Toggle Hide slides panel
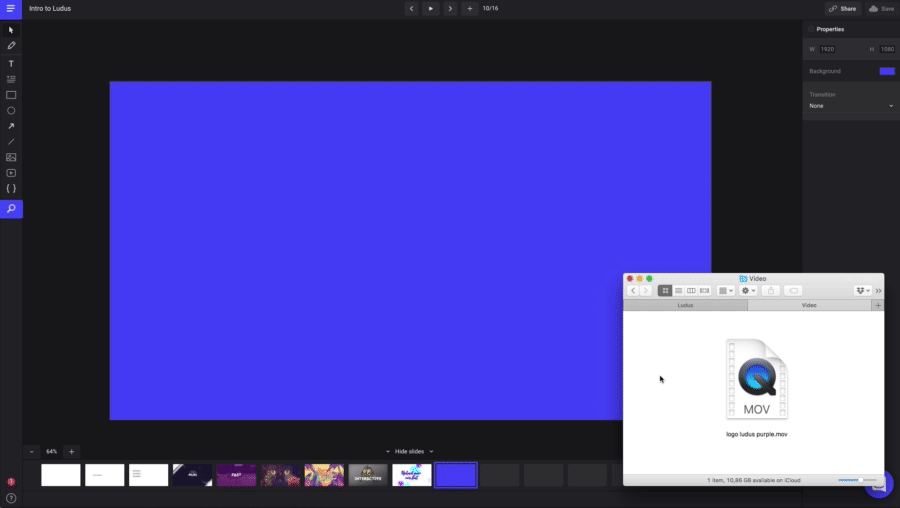 tap(409, 452)
